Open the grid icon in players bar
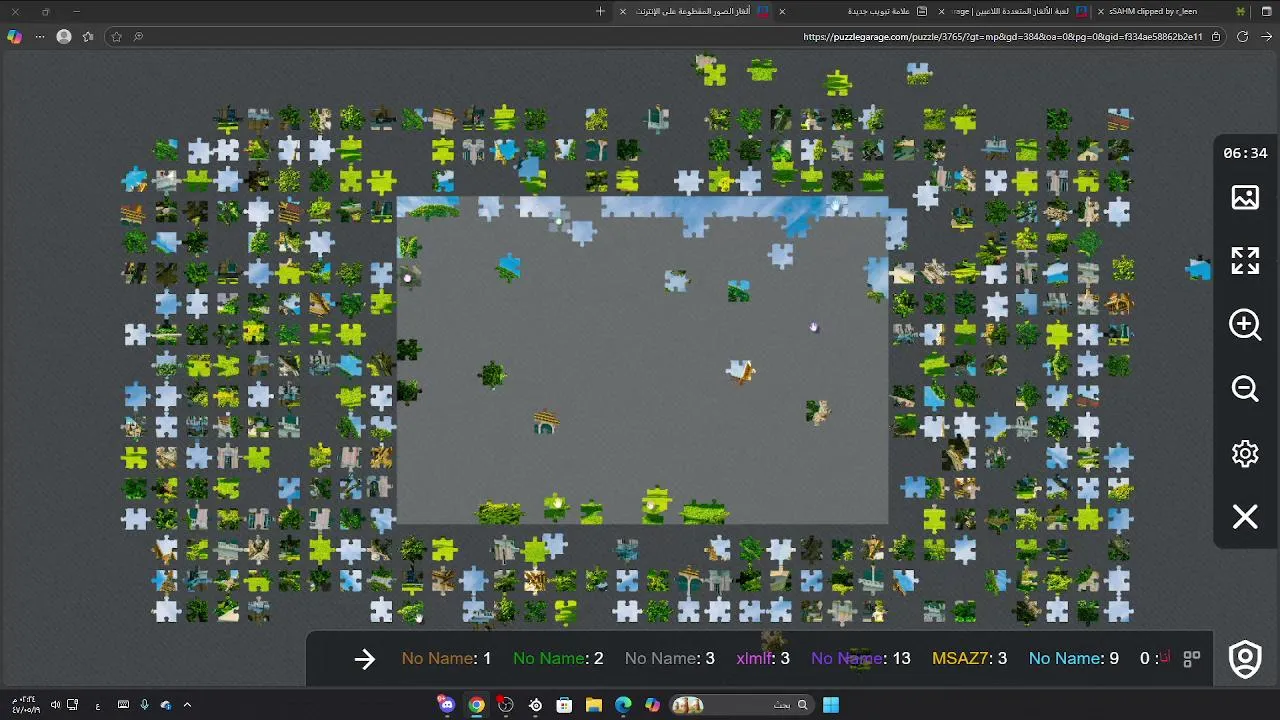1280x720 pixels. (1192, 659)
